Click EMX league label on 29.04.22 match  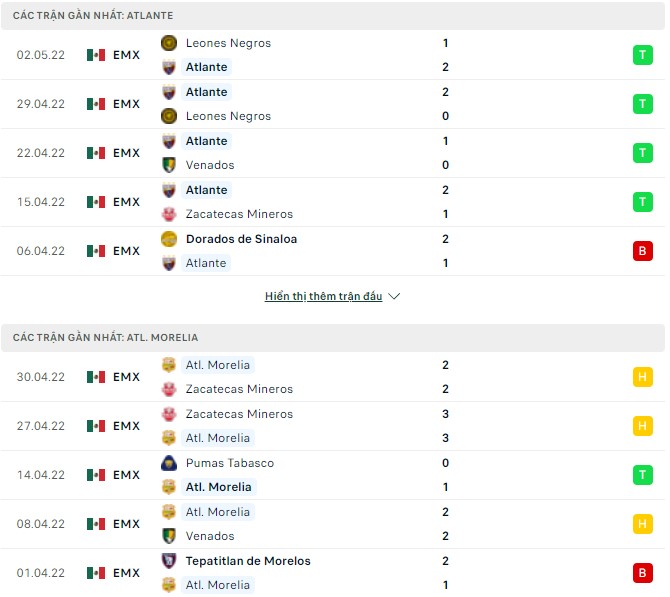point(127,104)
